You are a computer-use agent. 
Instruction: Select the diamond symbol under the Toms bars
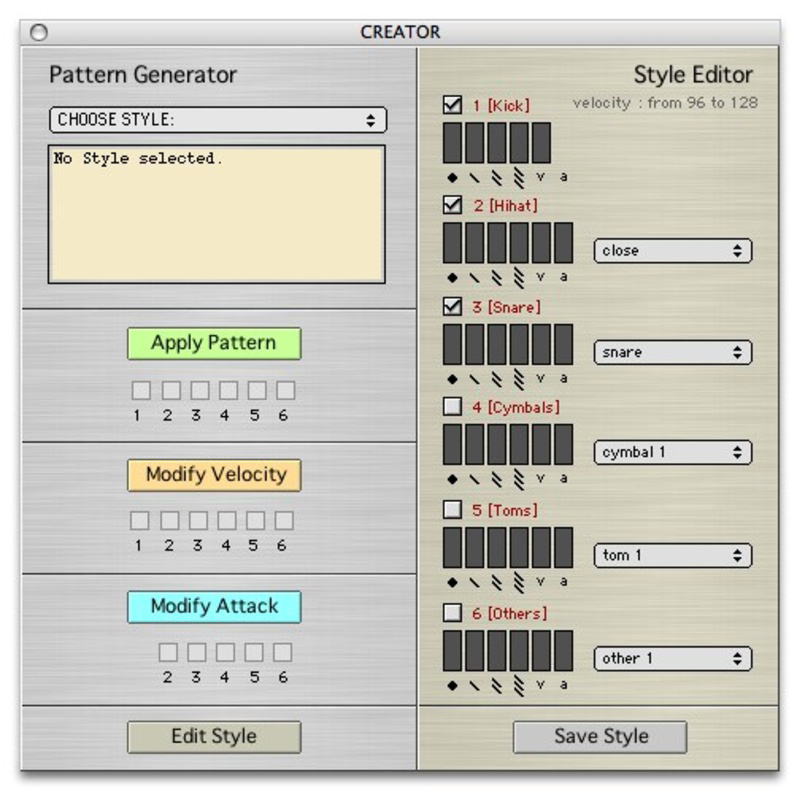click(452, 582)
